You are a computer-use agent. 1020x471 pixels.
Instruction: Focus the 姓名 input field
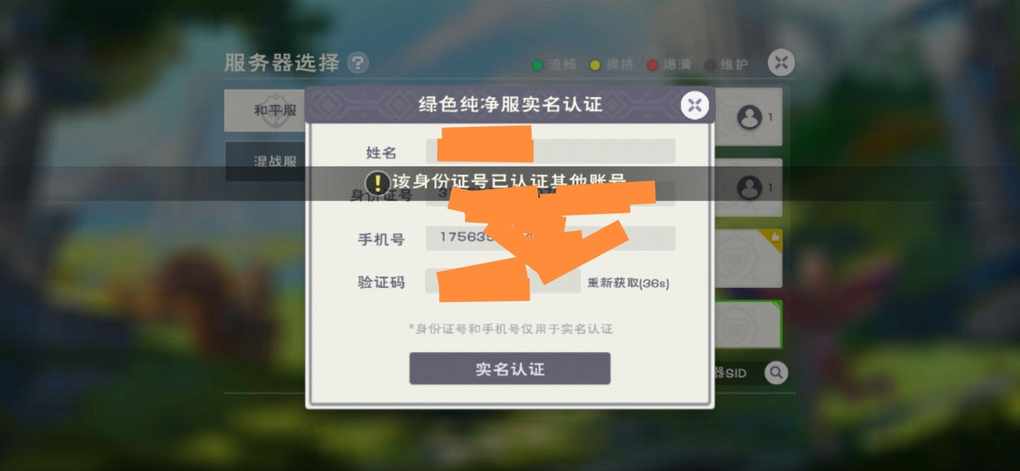[550, 150]
